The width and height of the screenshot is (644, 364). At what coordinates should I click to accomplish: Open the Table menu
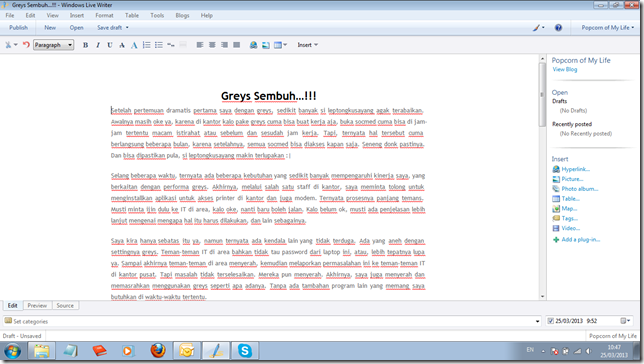tap(132, 15)
